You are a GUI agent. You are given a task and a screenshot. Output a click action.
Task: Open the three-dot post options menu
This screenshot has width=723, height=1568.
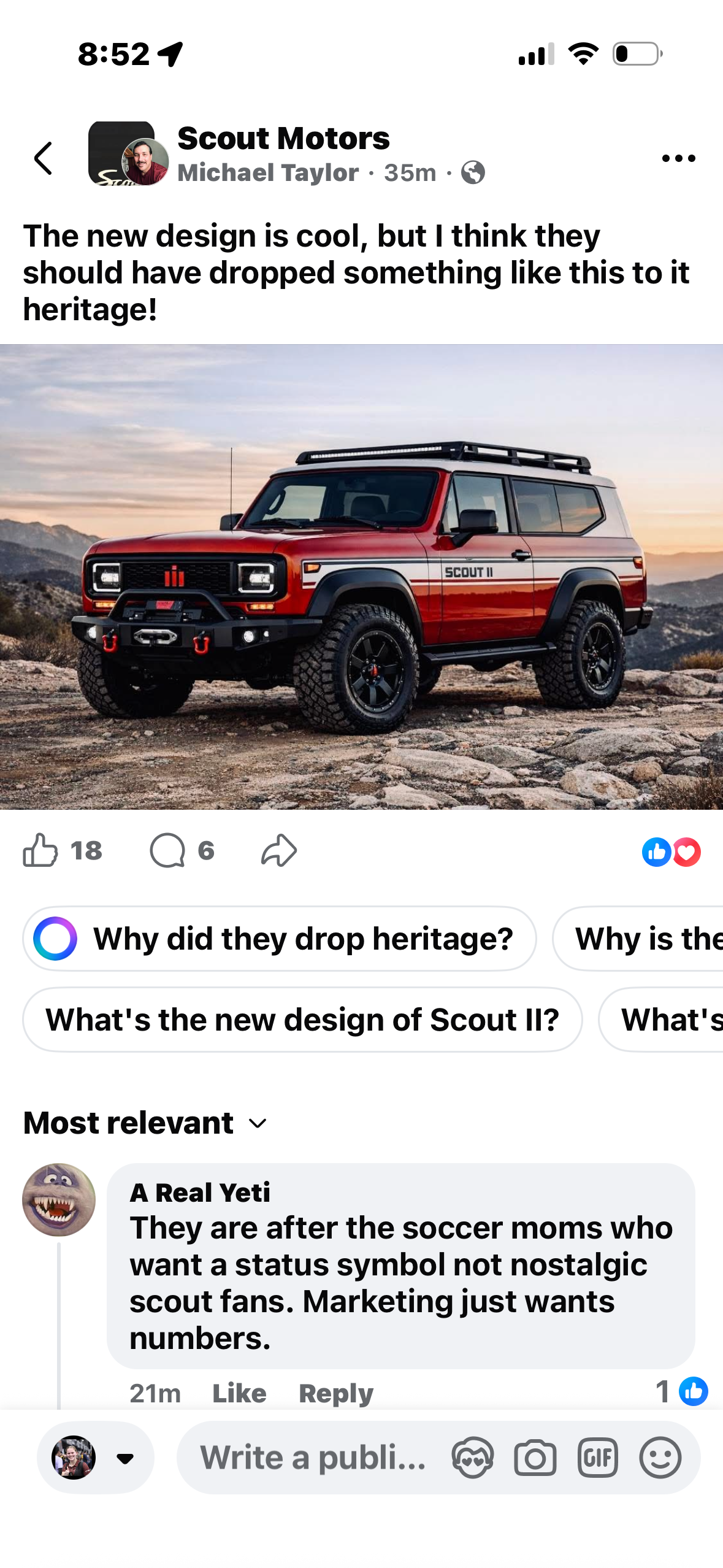(679, 158)
